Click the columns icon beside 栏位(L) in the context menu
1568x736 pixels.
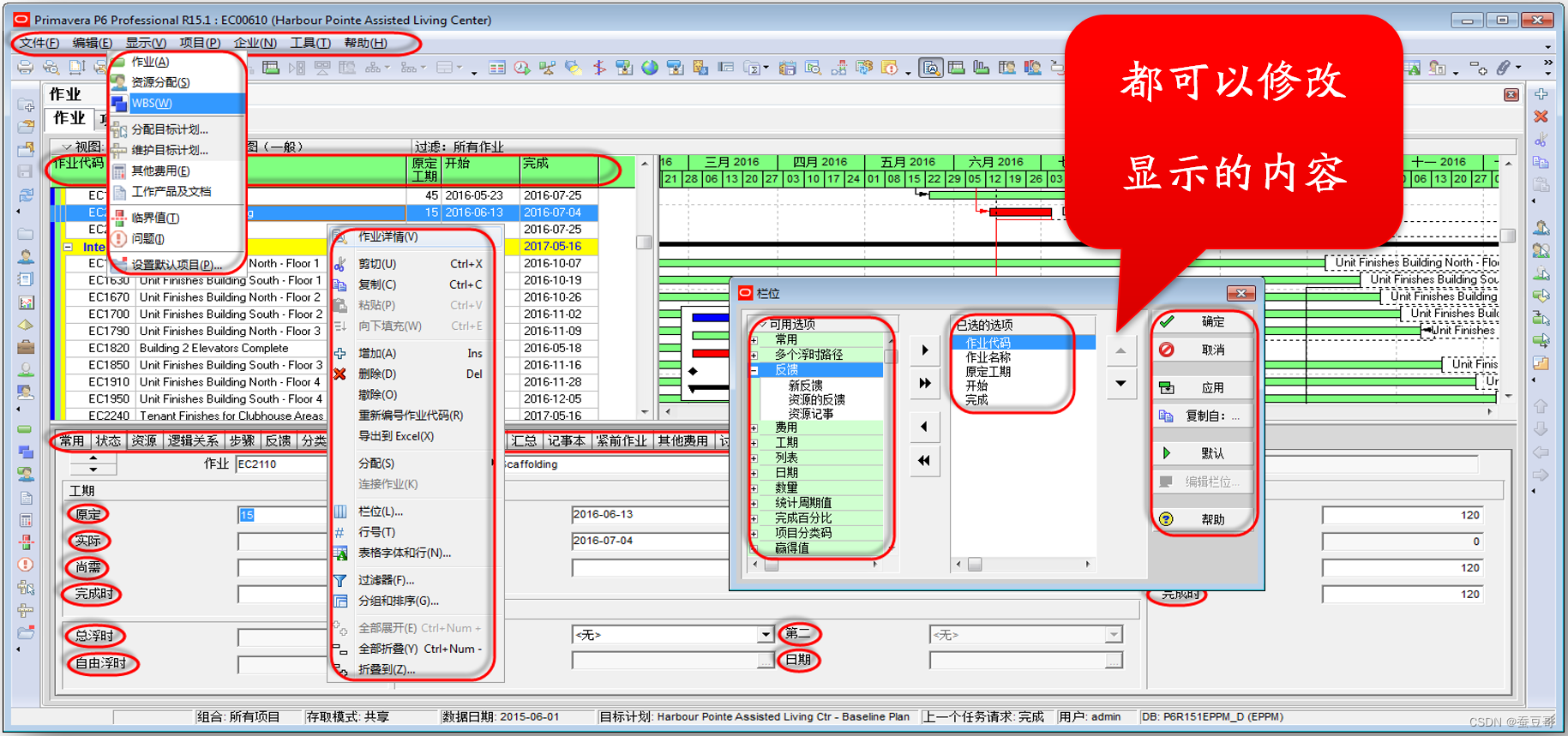pyautogui.click(x=340, y=512)
